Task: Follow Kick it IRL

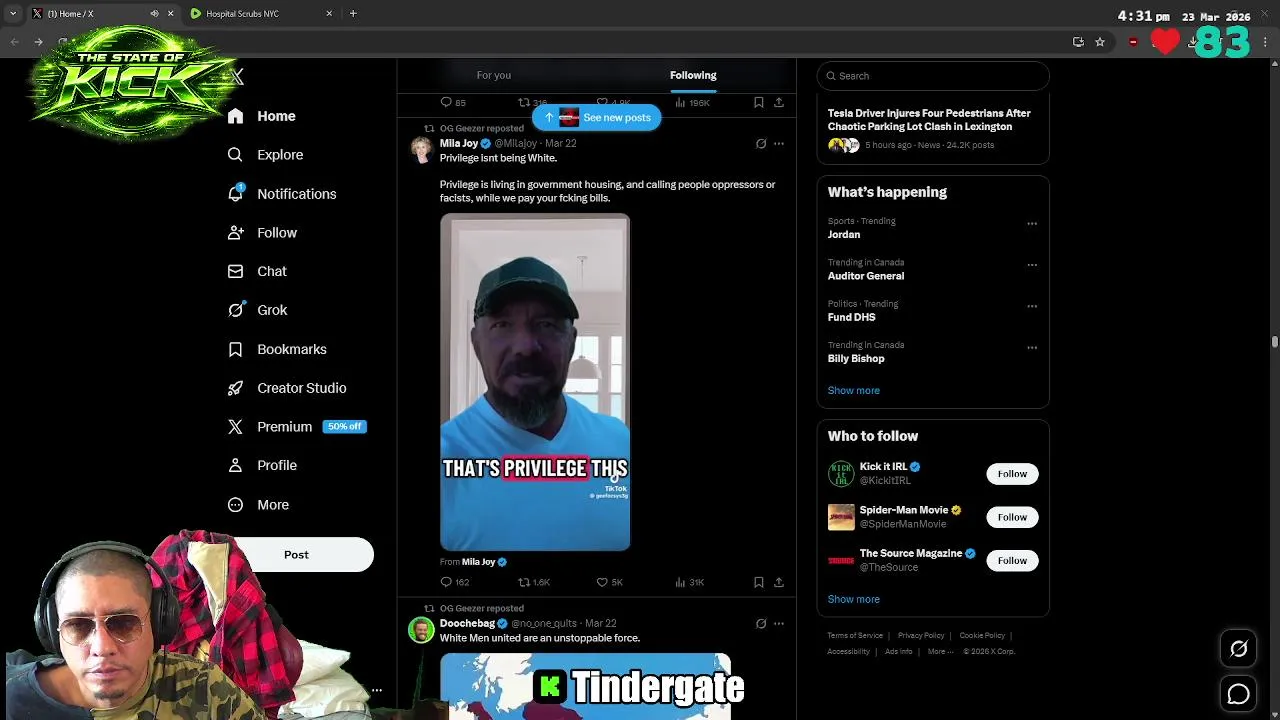Action: [1012, 474]
